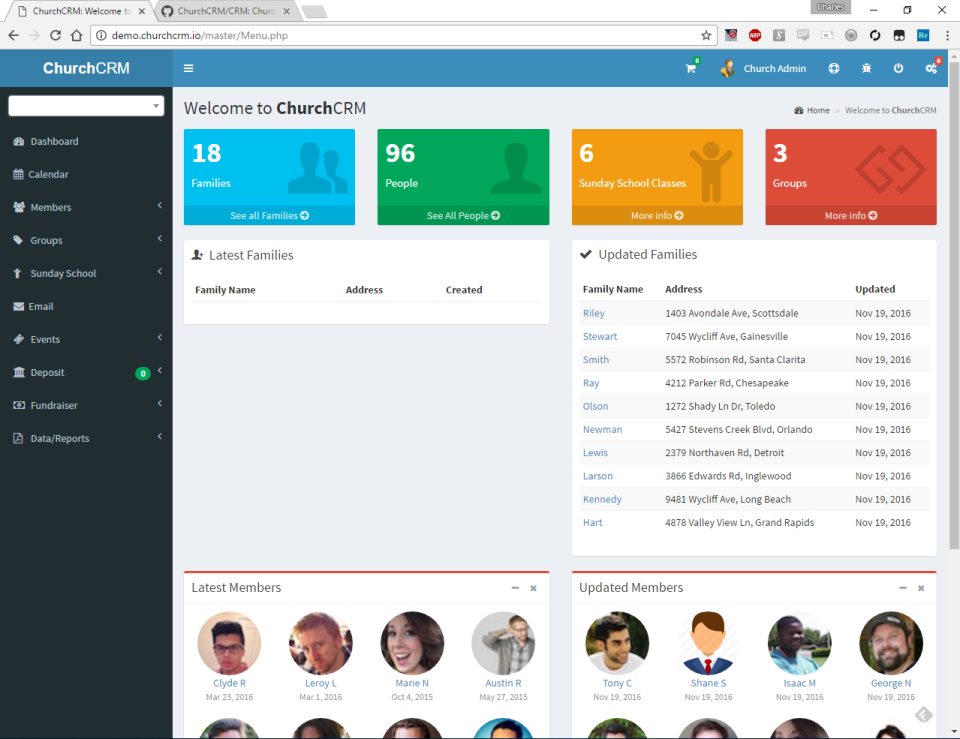Open the Riley family link
This screenshot has height=739, width=960.
592,312
